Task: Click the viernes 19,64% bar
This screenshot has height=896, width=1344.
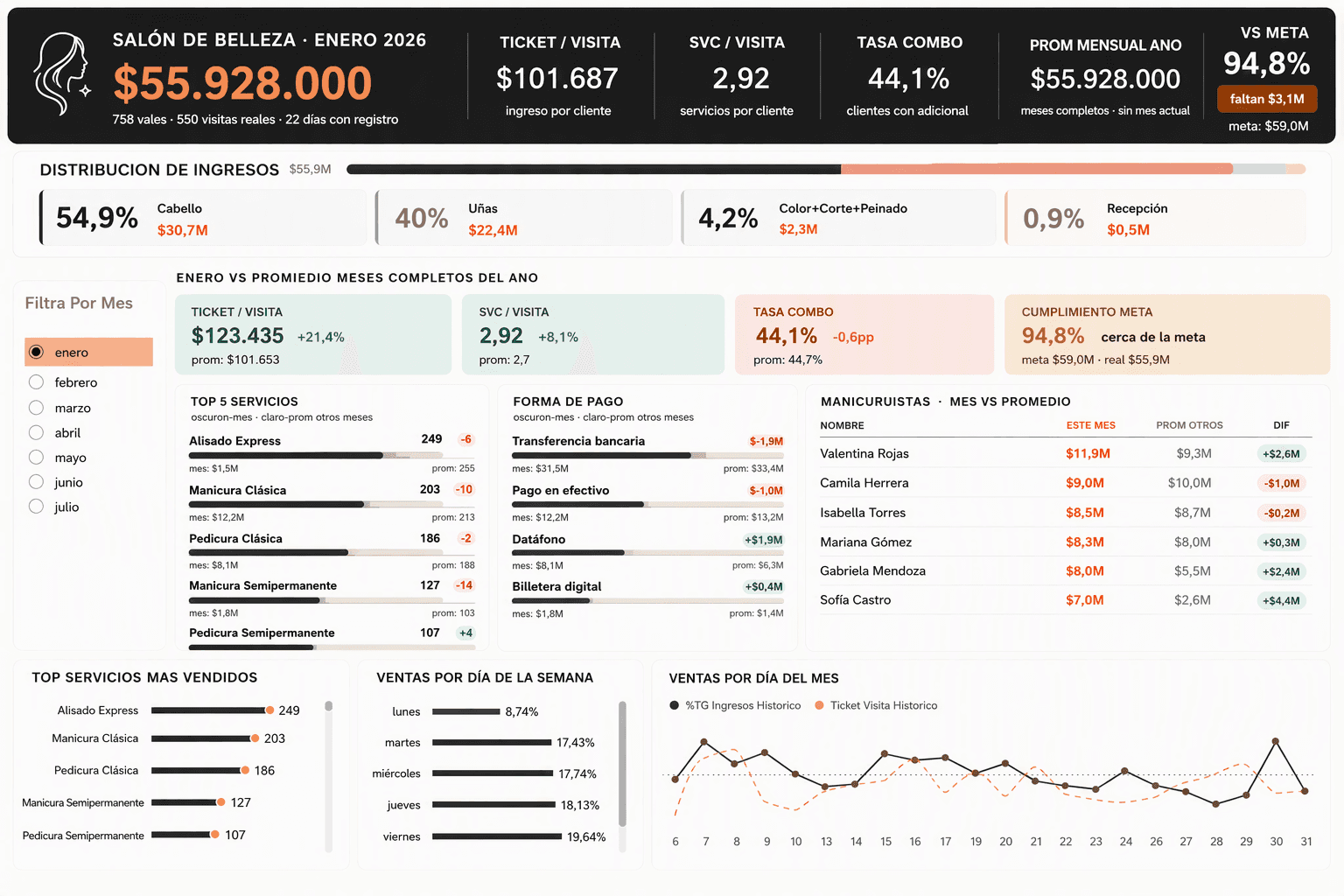Action: [497, 836]
